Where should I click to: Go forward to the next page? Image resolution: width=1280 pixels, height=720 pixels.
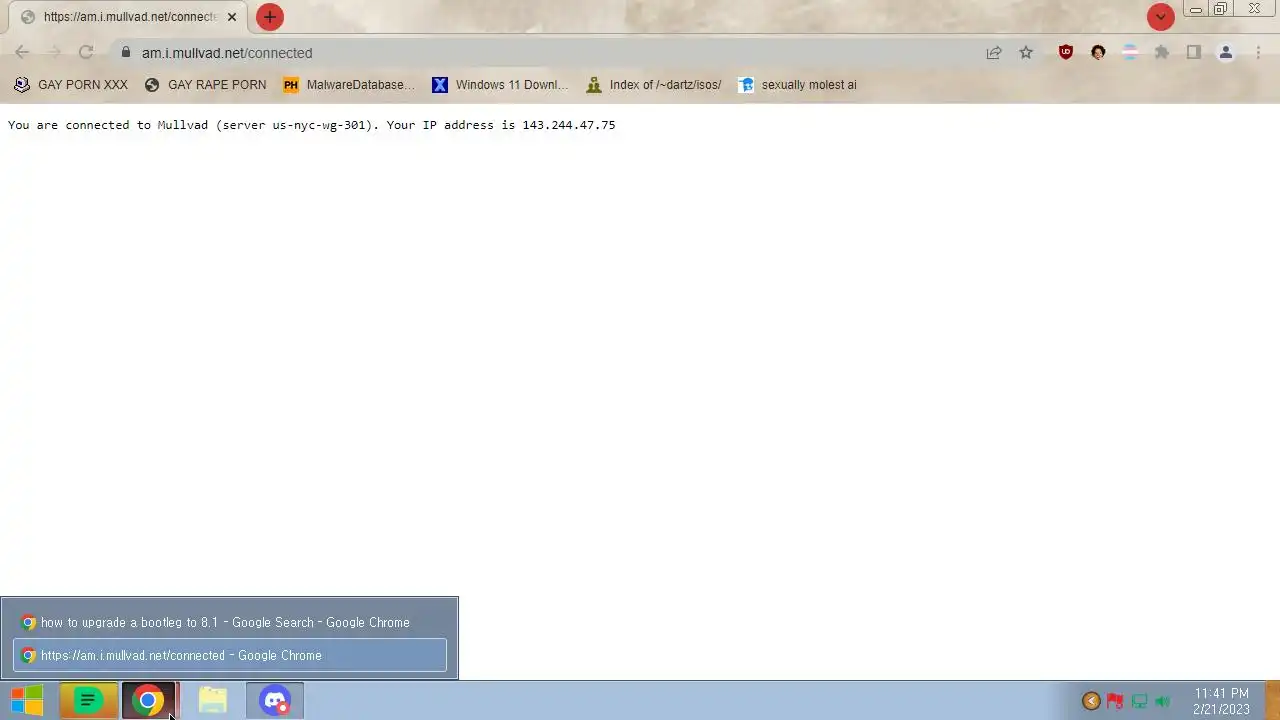[54, 53]
